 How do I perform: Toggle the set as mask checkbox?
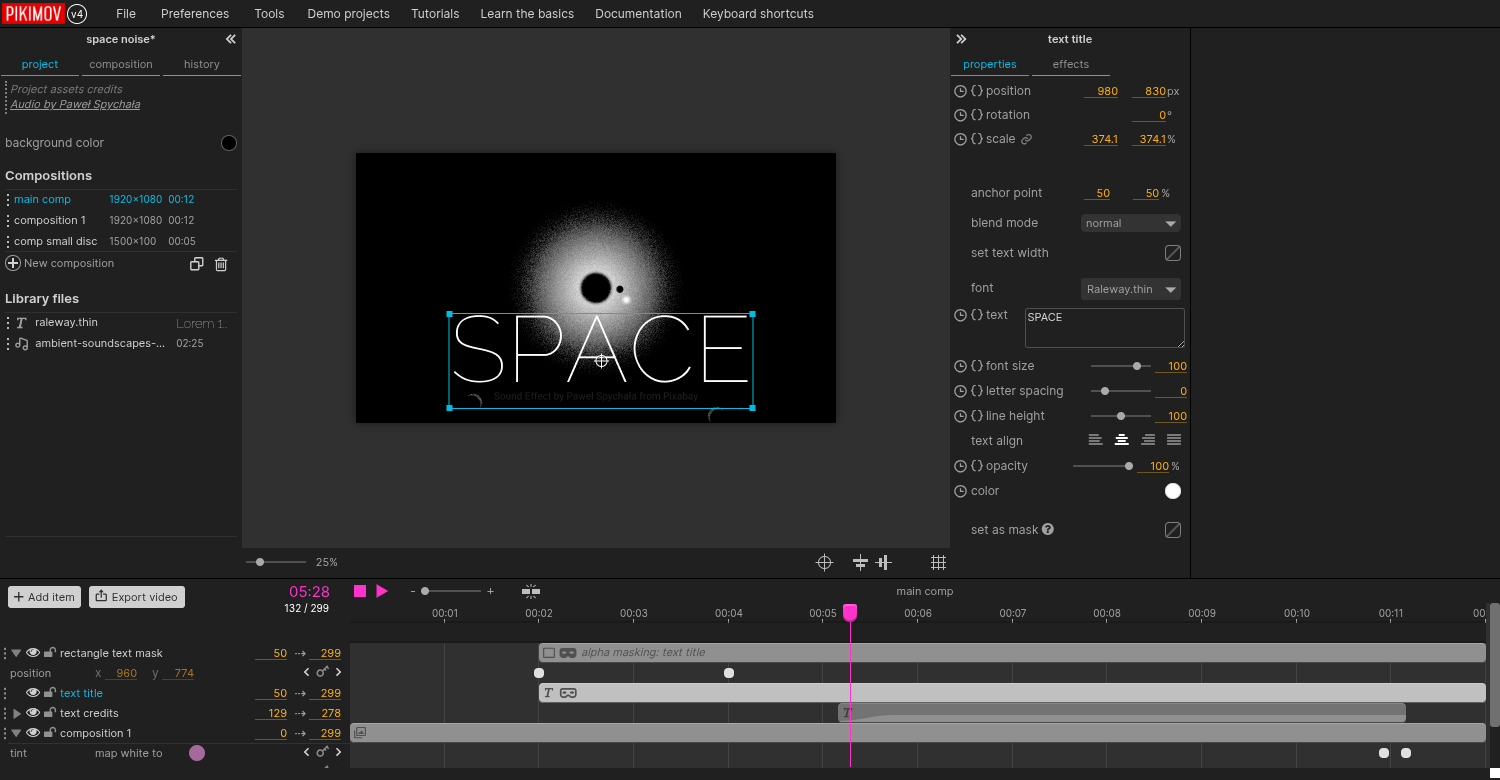(1173, 530)
